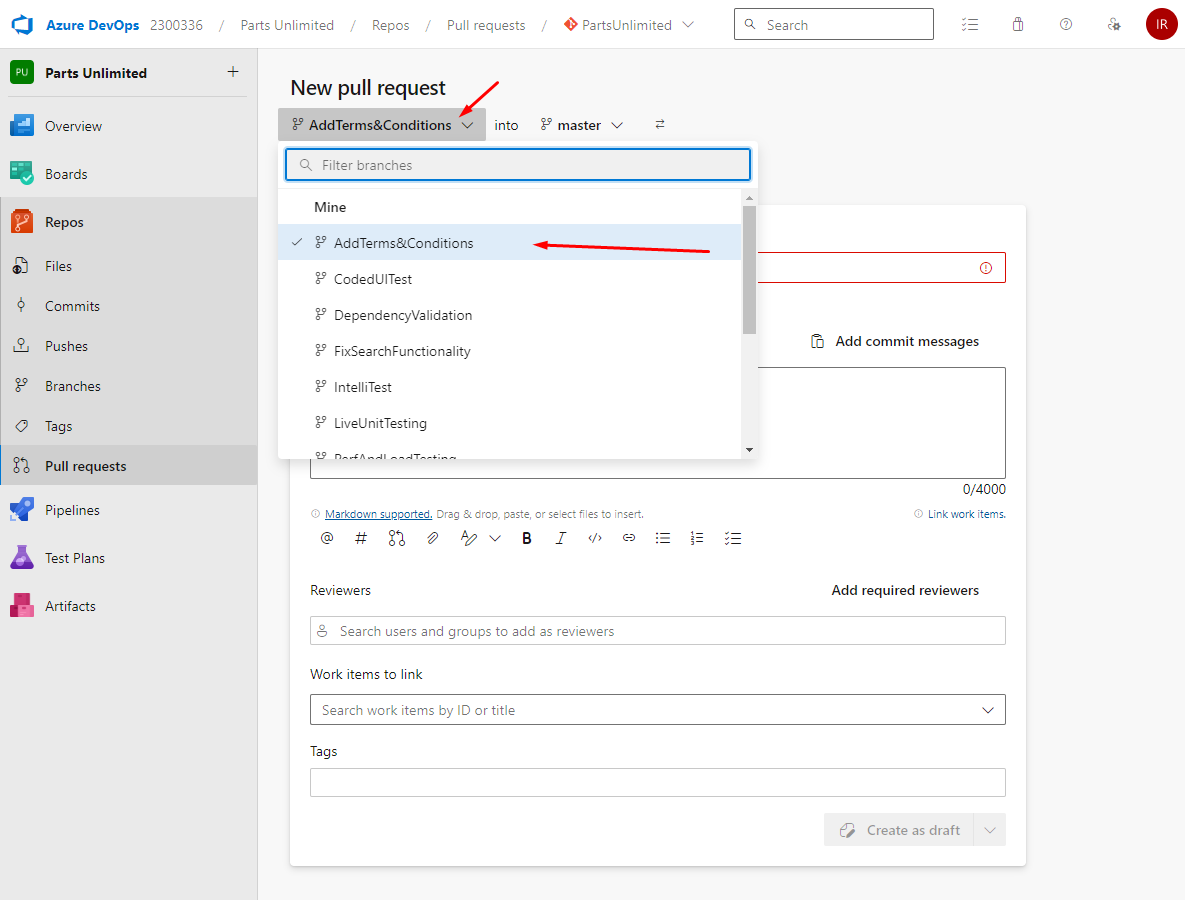Open the Marketplace shopping bag icon

coord(1018,25)
